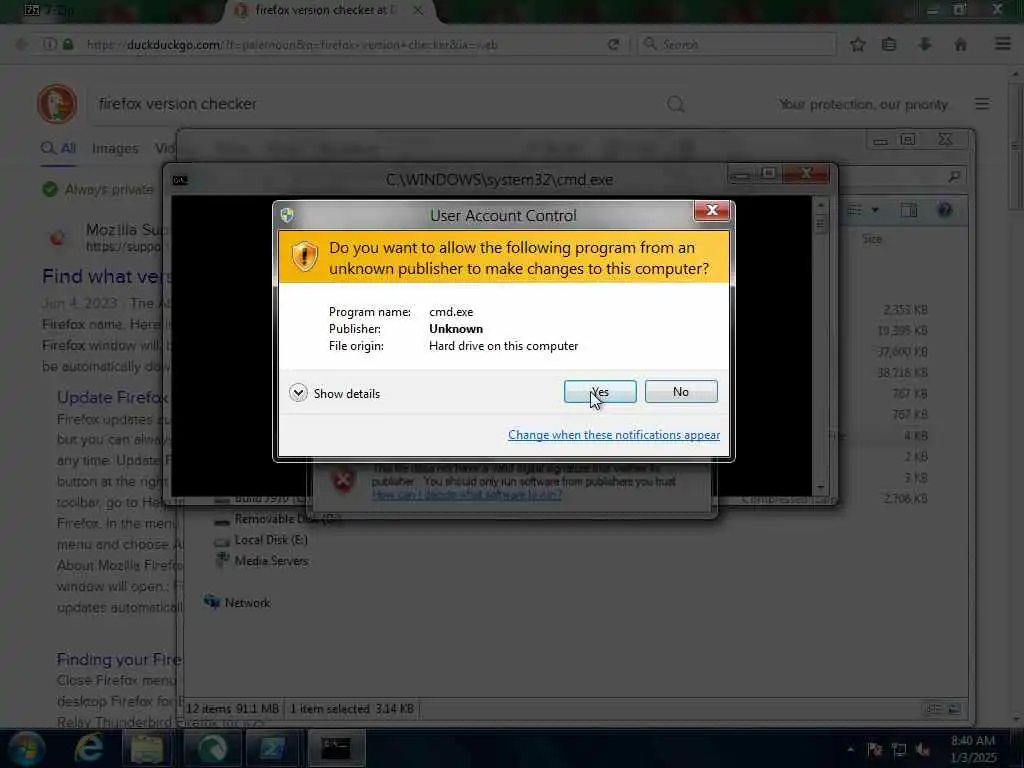Click Explorer large icons view in status bar
This screenshot has height=768, width=1024.
[954, 709]
